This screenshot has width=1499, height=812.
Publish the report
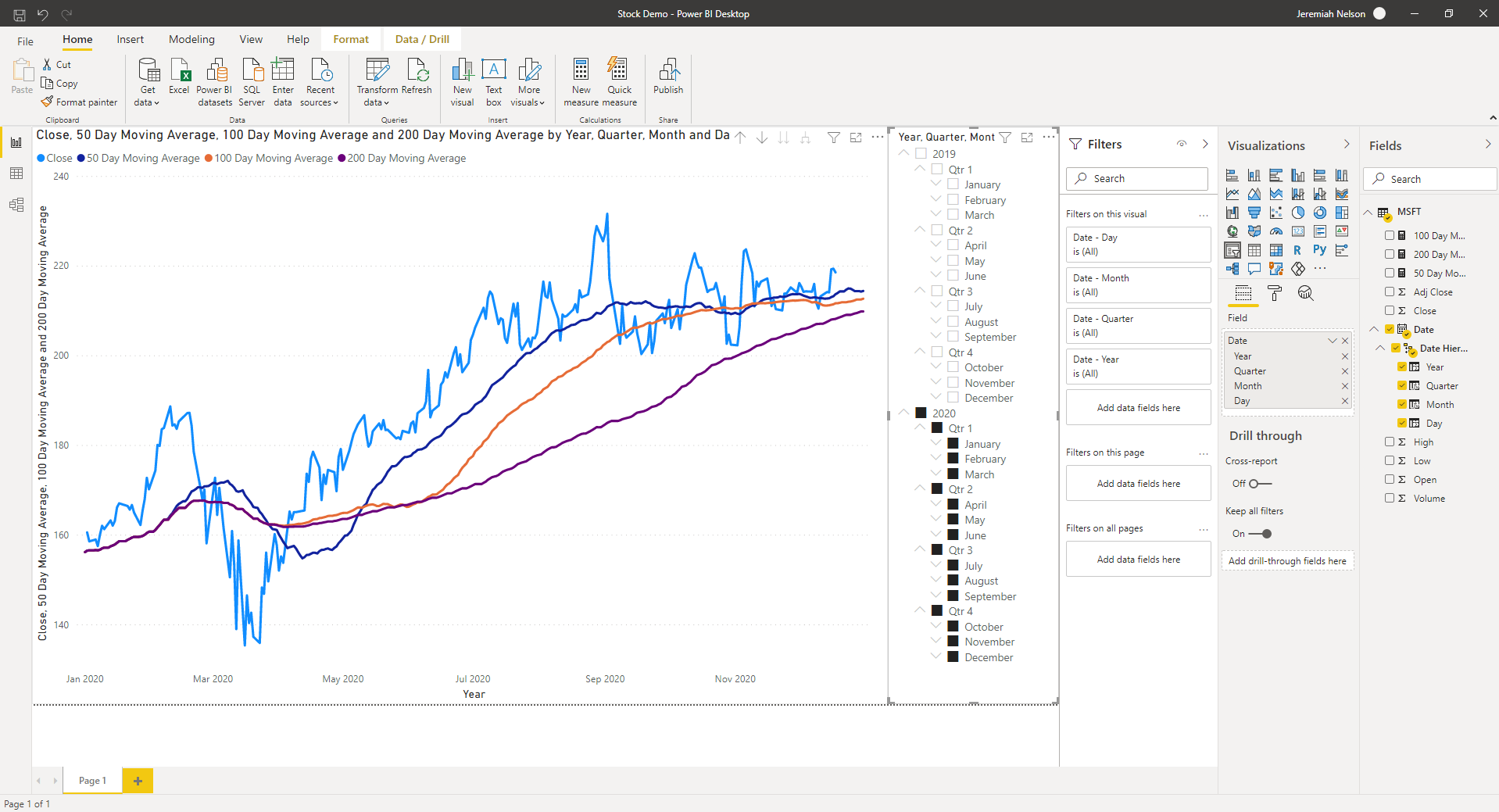coord(668,77)
